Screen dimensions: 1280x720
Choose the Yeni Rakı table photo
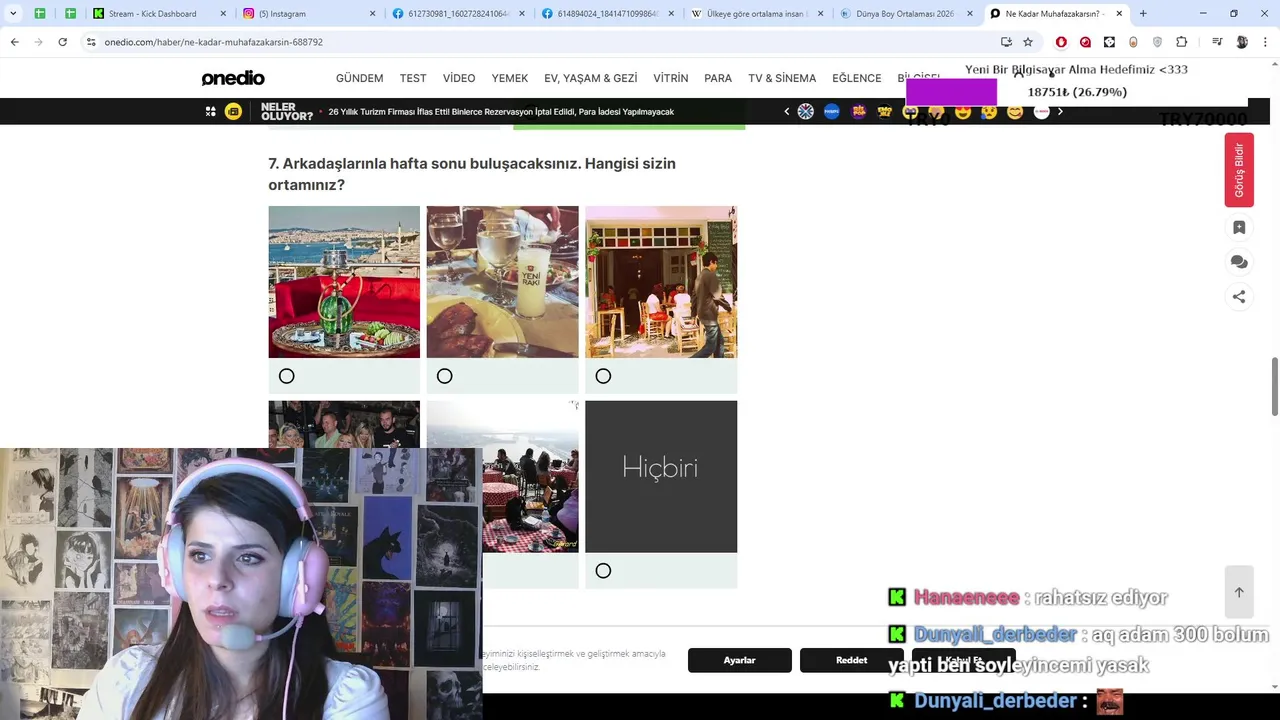[502, 282]
